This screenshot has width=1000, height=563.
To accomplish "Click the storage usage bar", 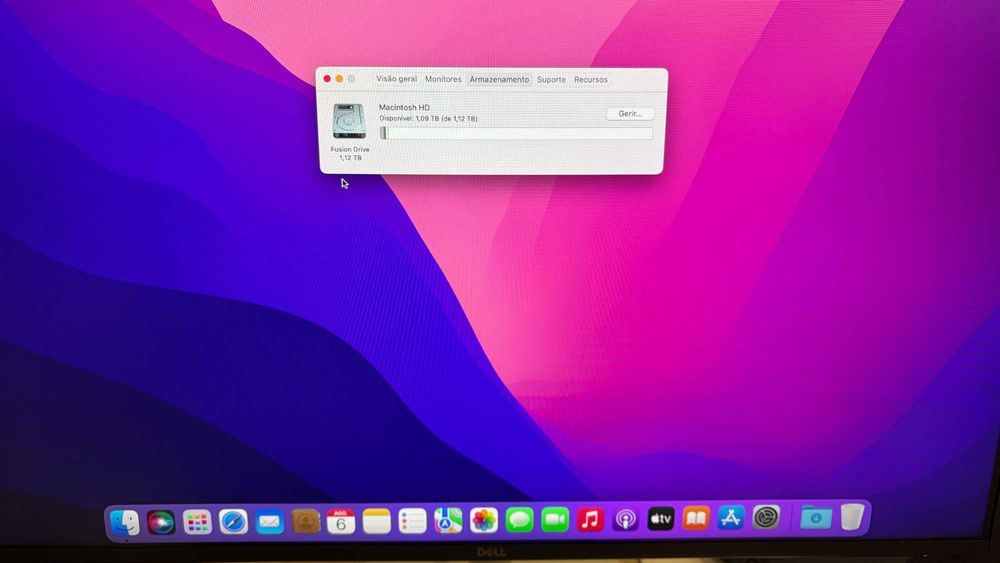I will click(516, 133).
